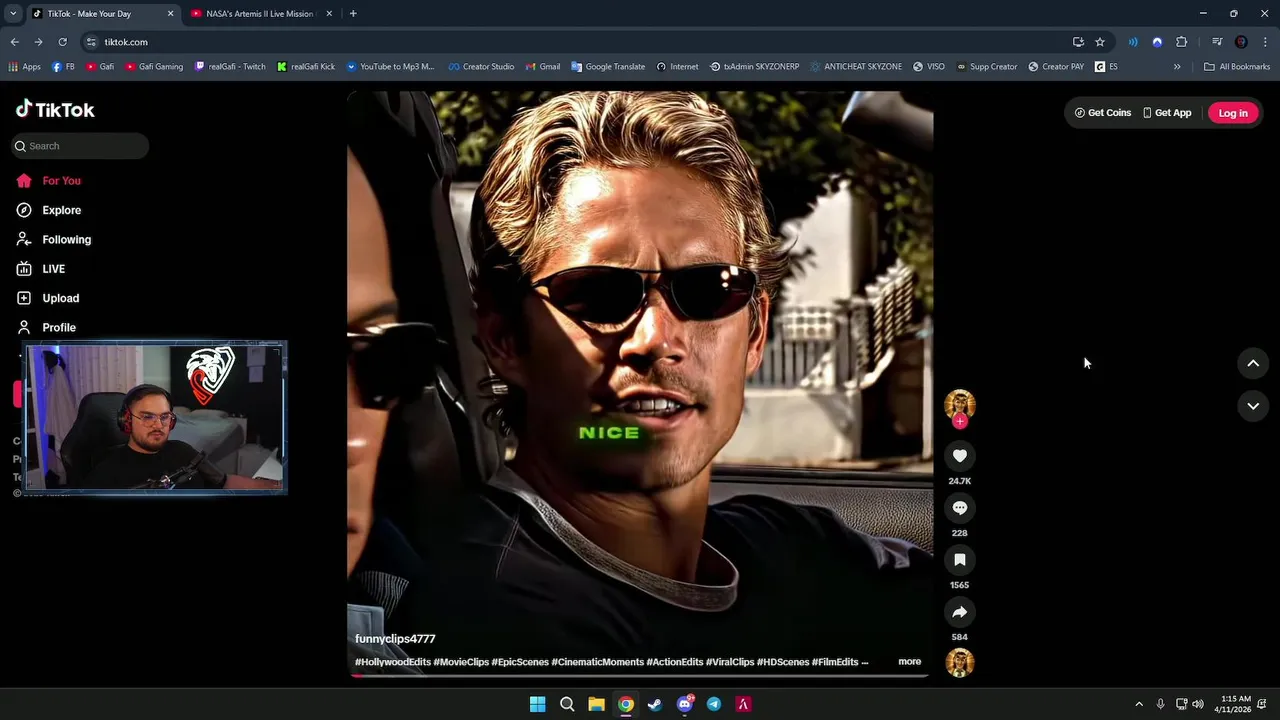Bookmark this page with star icon
Viewport: 1280px width, 720px height.
click(1100, 42)
